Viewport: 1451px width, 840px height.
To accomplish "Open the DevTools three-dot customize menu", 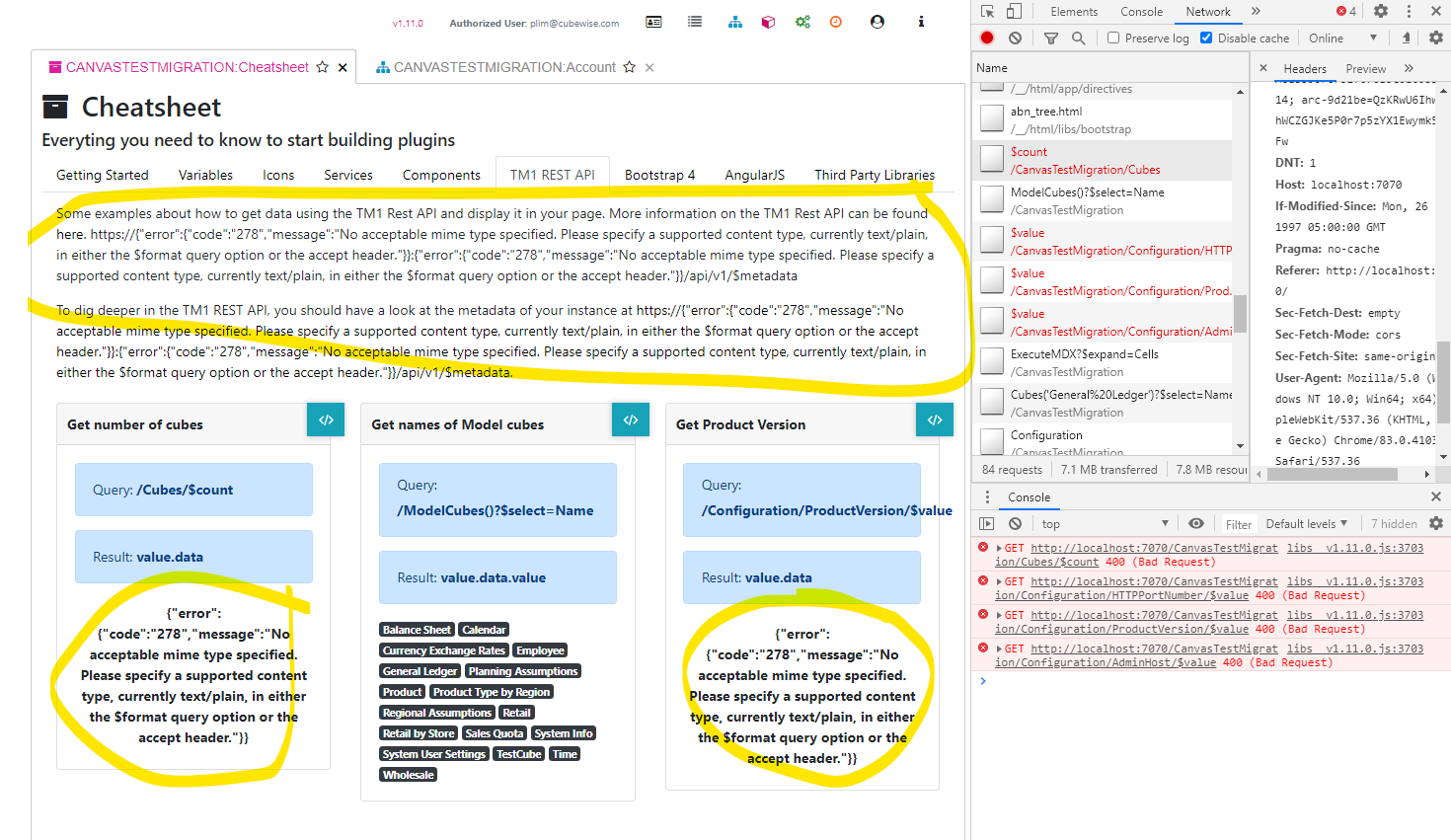I will [x=1409, y=11].
